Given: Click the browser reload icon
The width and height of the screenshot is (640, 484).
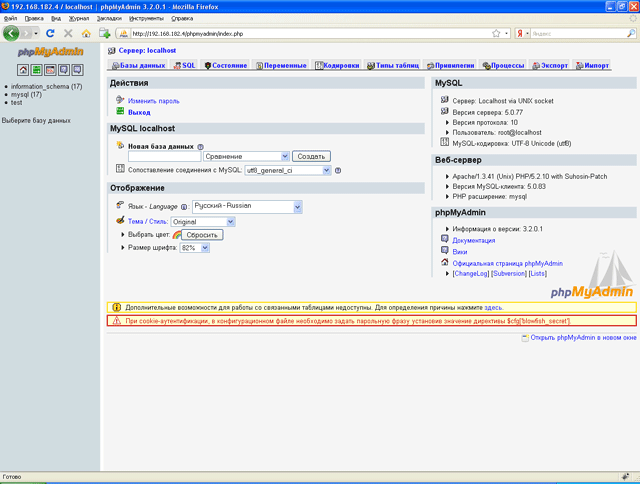Looking at the screenshot, I should [50, 33].
